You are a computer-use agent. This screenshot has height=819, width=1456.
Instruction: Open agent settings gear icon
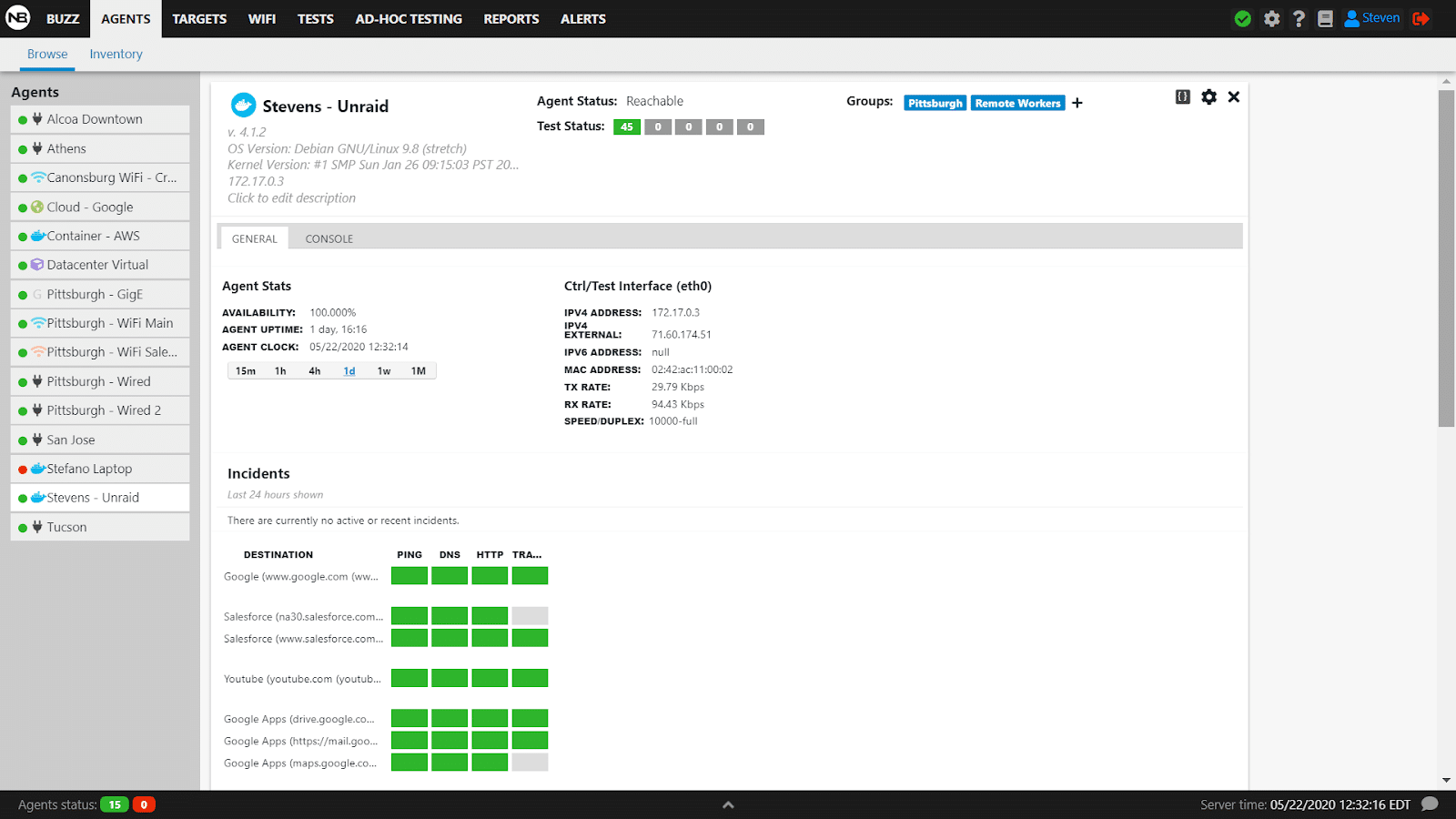[x=1208, y=97]
